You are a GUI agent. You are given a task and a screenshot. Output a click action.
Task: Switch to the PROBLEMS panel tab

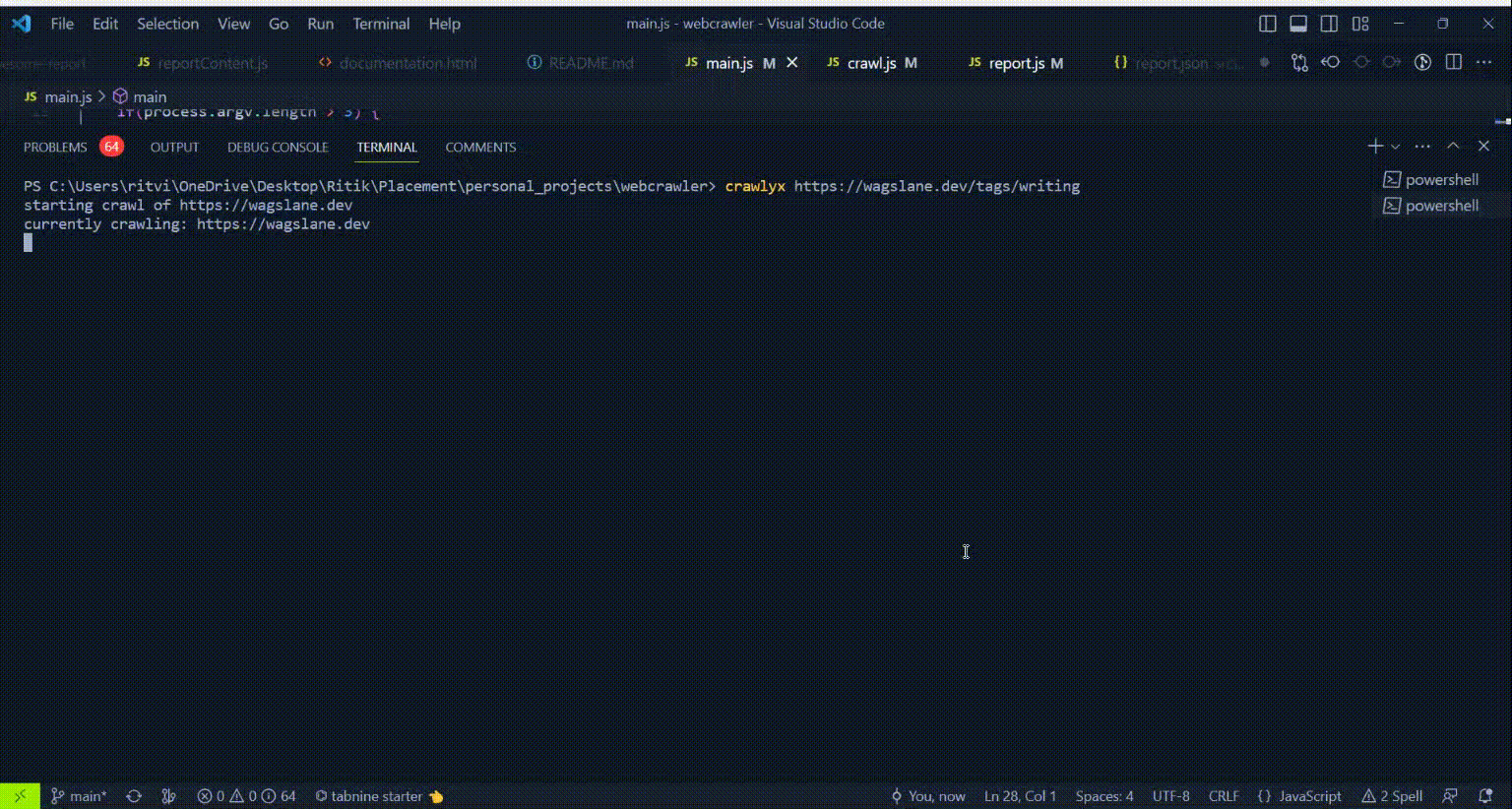pyautogui.click(x=55, y=147)
